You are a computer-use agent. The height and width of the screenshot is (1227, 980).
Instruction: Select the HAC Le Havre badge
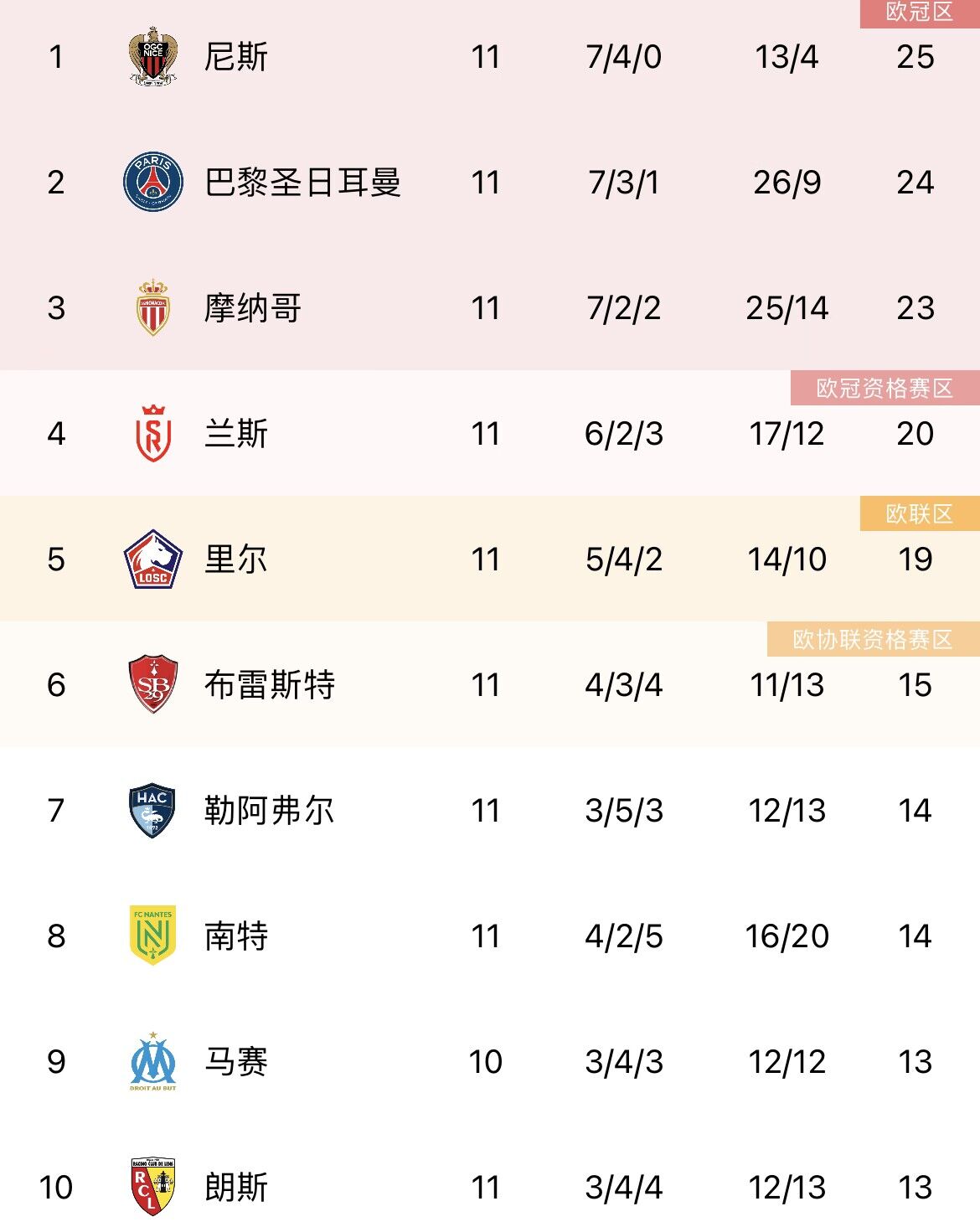[x=153, y=810]
